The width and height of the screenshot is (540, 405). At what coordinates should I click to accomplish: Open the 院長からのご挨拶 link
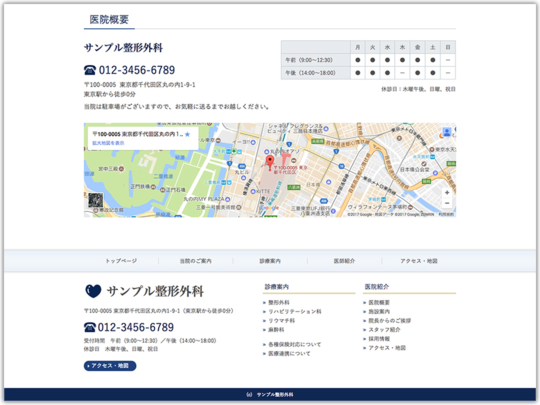pos(390,321)
